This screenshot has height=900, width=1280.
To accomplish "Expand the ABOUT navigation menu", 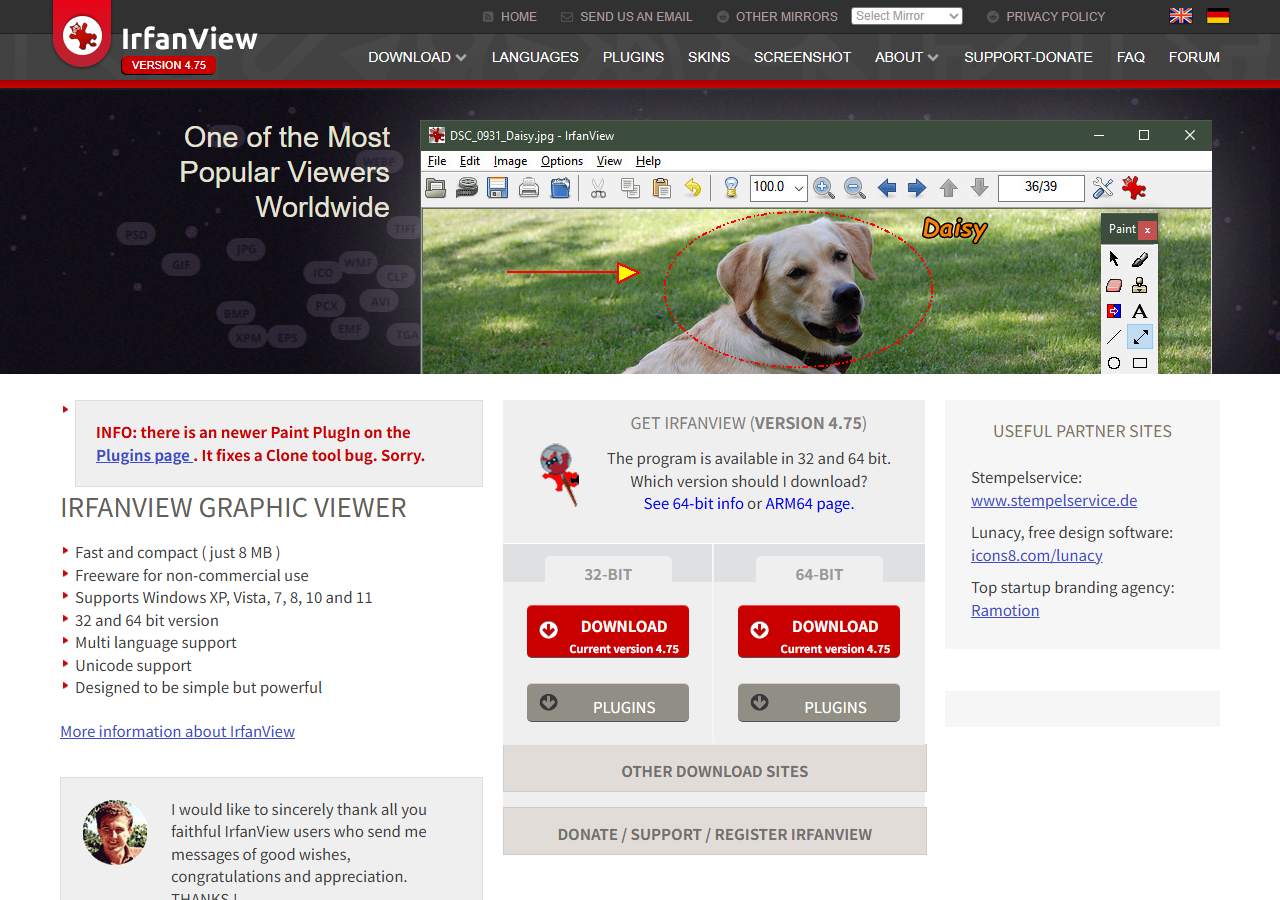I will pos(906,57).
